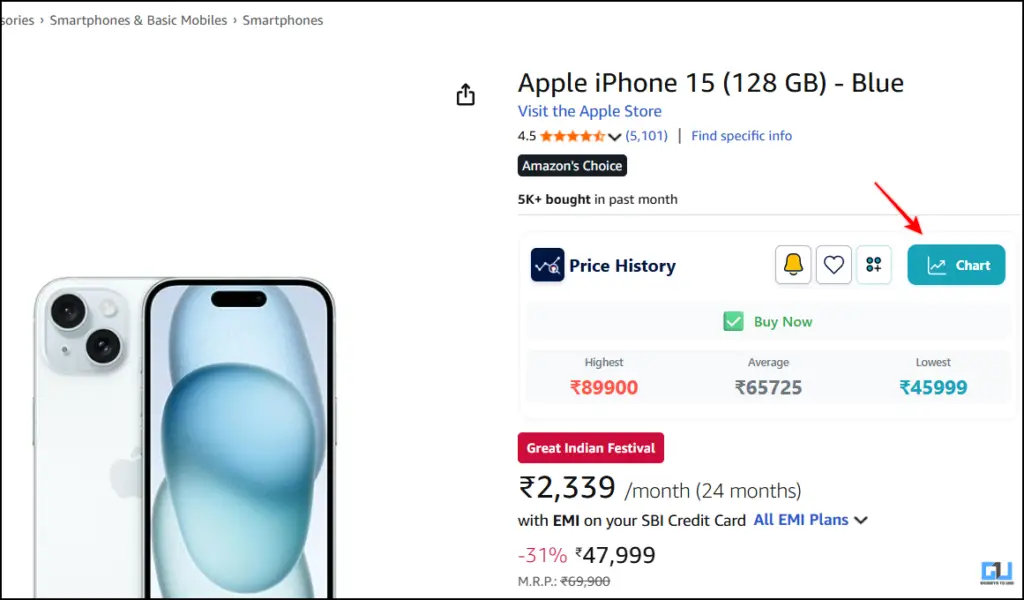Click the four-dots plus extension icon
This screenshot has width=1024, height=600.
[x=874, y=265]
